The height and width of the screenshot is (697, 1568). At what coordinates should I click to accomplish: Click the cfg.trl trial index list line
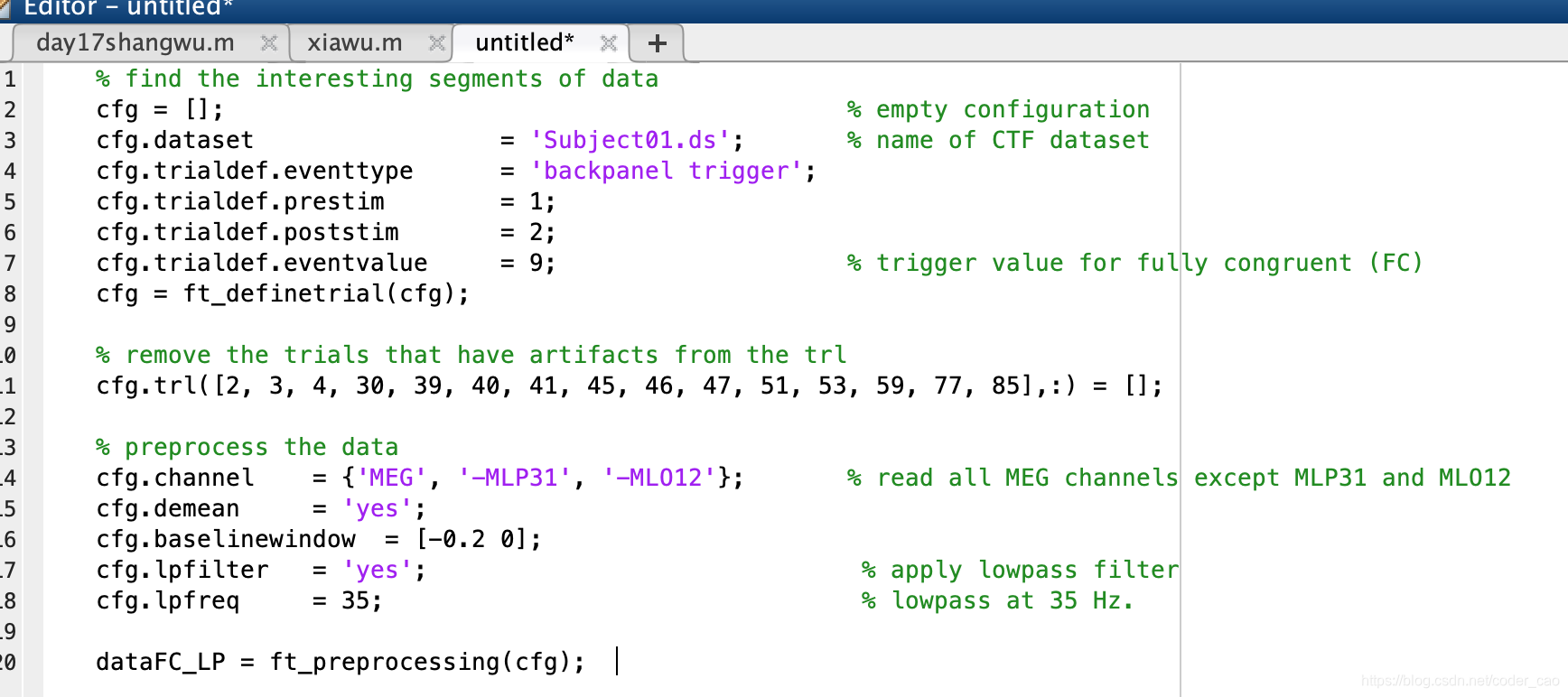point(630,386)
